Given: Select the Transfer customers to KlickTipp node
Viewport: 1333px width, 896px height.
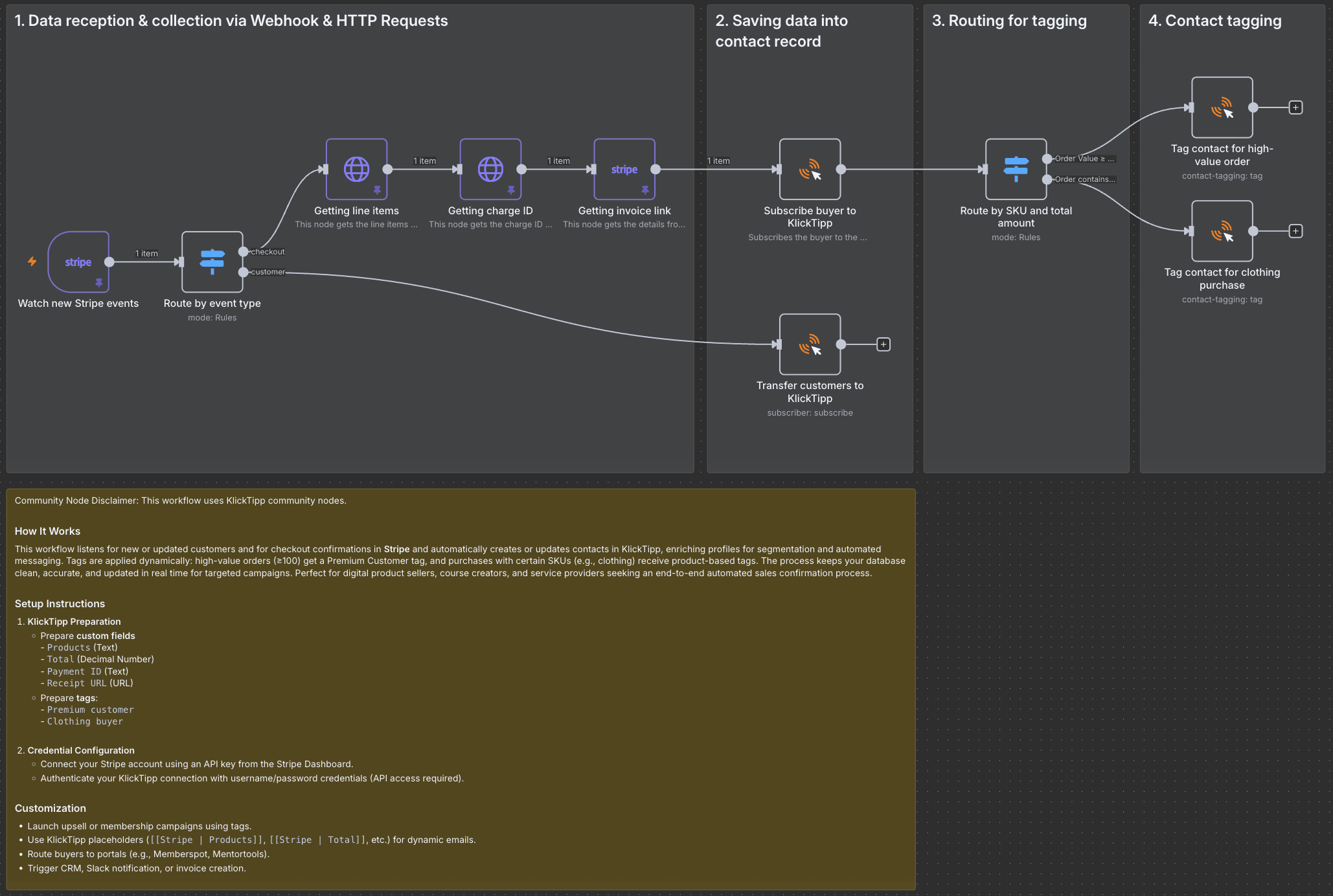Looking at the screenshot, I should (810, 344).
